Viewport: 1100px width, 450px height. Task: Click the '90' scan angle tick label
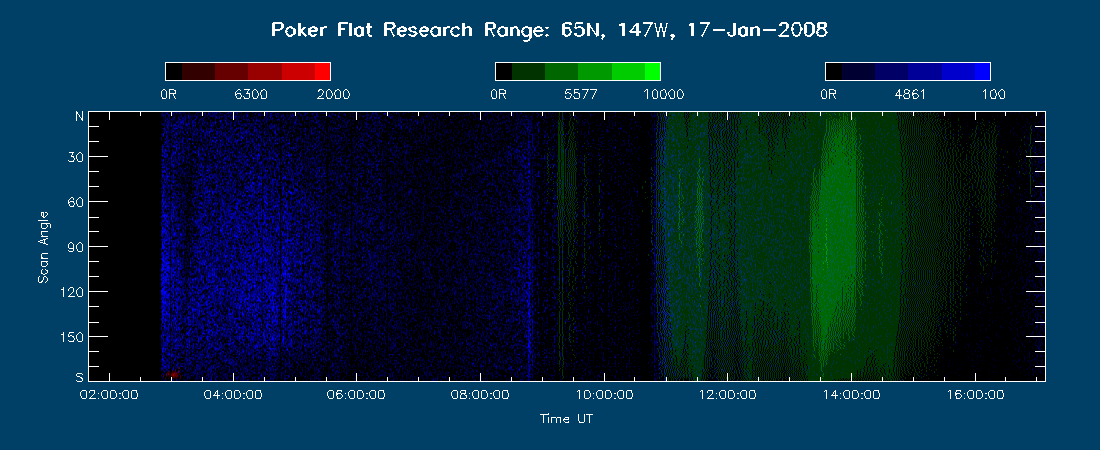coord(76,246)
